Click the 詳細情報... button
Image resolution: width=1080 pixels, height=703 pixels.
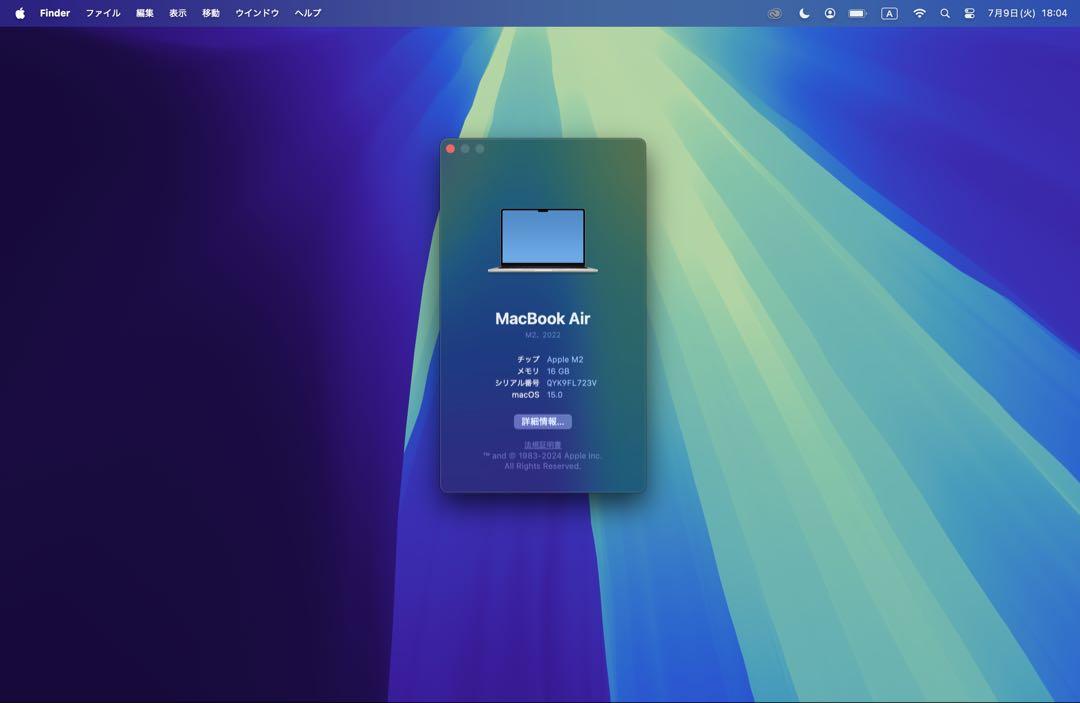(543, 421)
